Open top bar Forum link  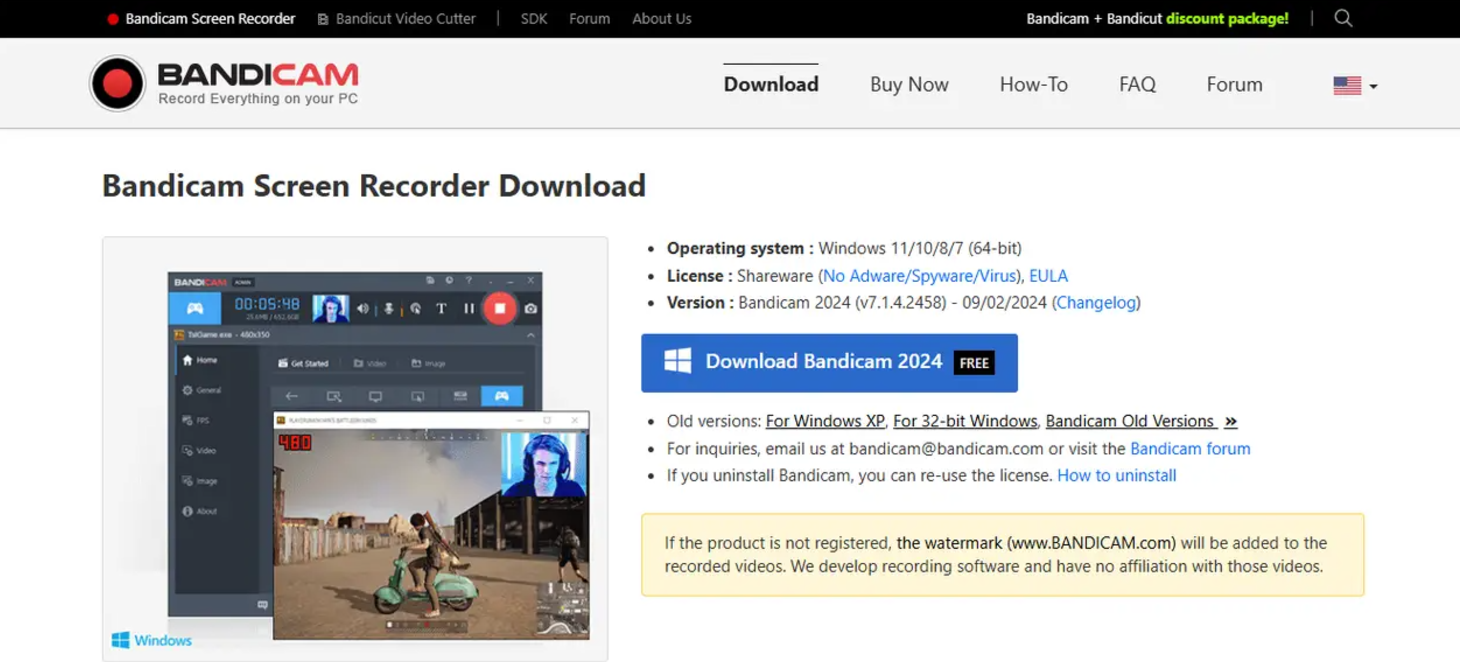point(589,18)
